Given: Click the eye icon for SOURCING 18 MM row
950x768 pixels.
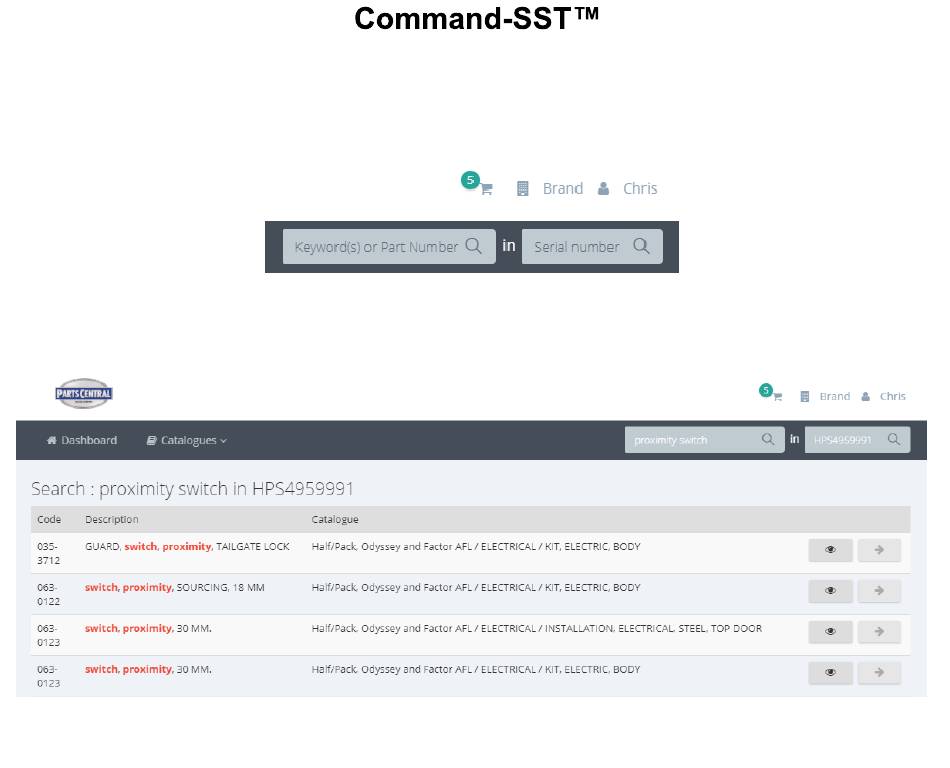Looking at the screenshot, I should click(831, 591).
